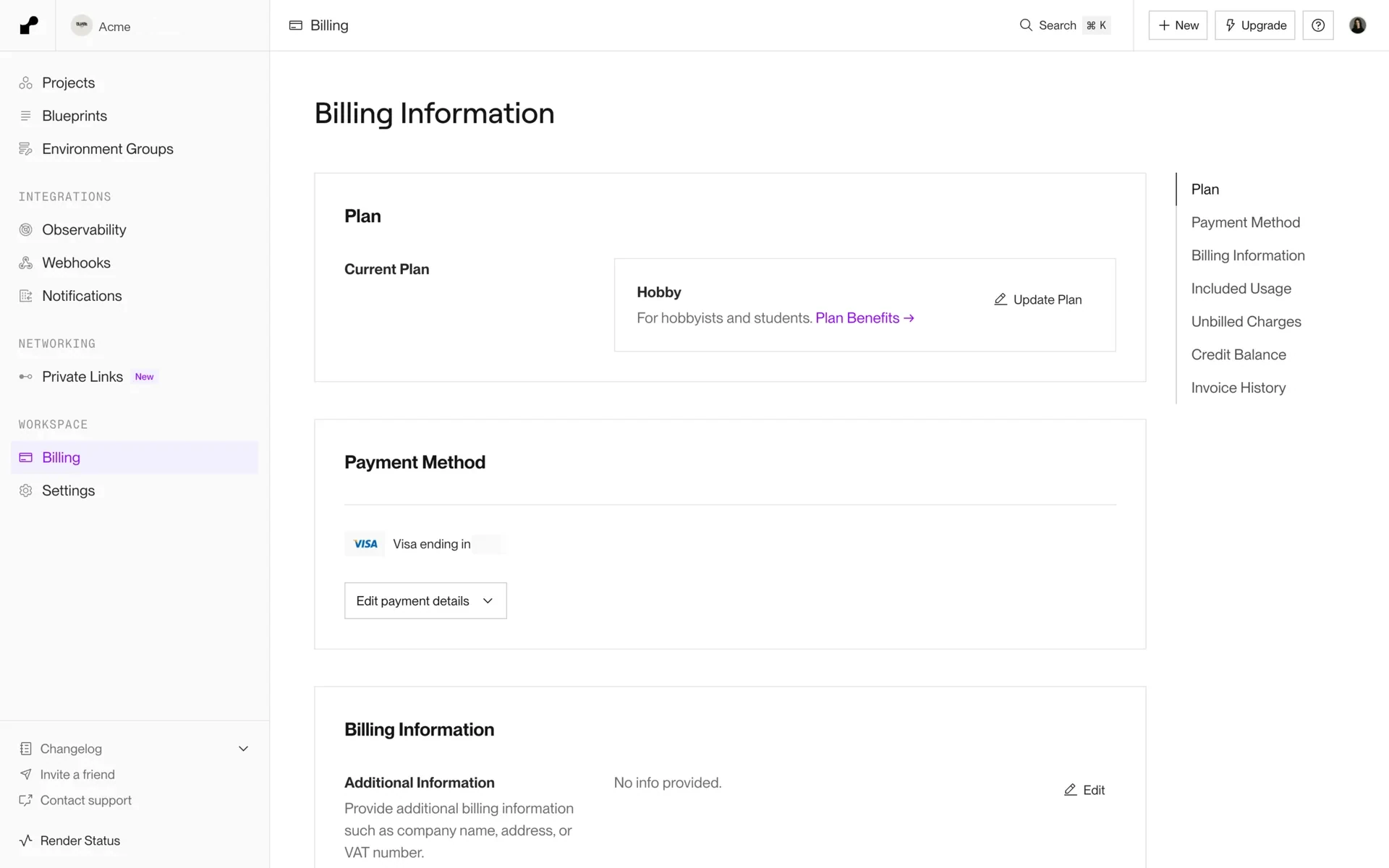
Task: Open the Acme workspace switcher
Action: pyautogui.click(x=101, y=26)
